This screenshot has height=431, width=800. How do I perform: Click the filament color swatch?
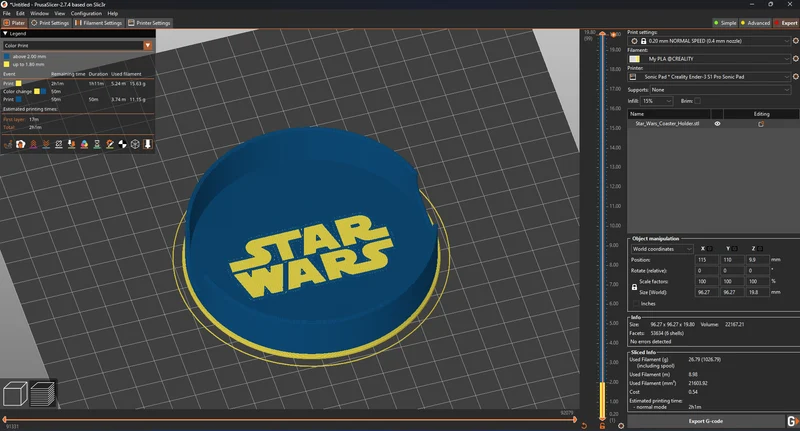[x=634, y=59]
